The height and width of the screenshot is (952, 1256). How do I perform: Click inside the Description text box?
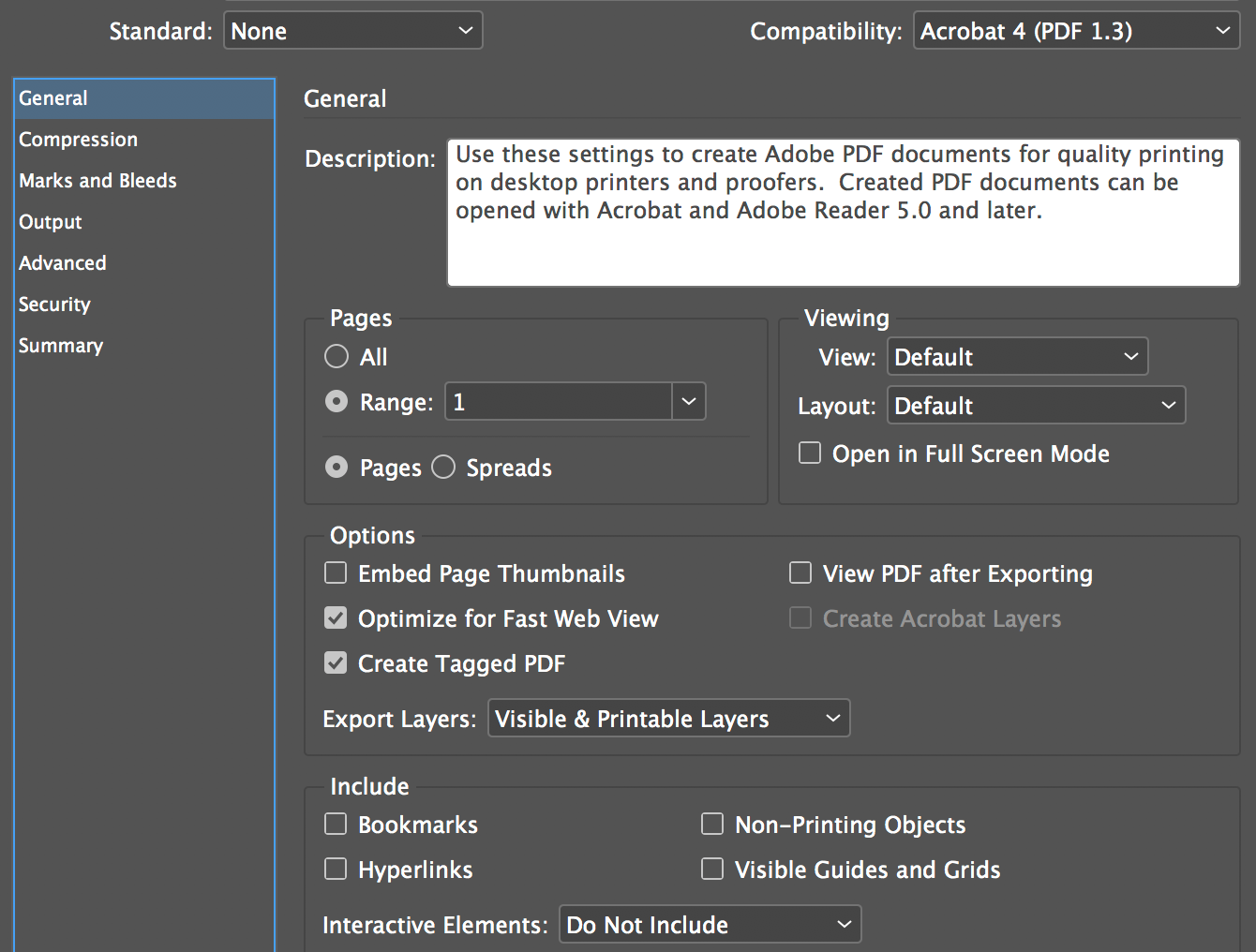[x=844, y=213]
